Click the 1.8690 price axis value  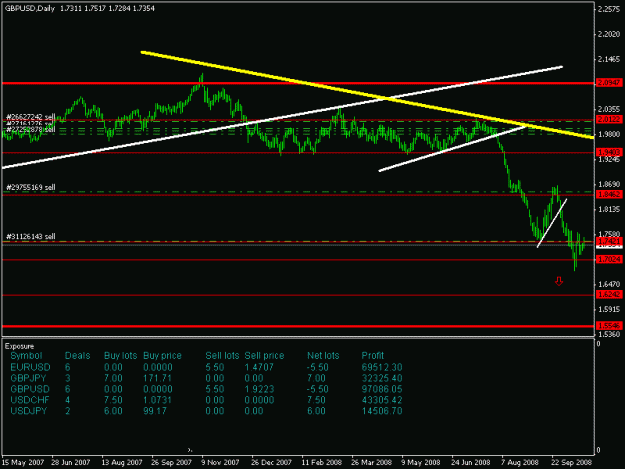tap(609, 184)
